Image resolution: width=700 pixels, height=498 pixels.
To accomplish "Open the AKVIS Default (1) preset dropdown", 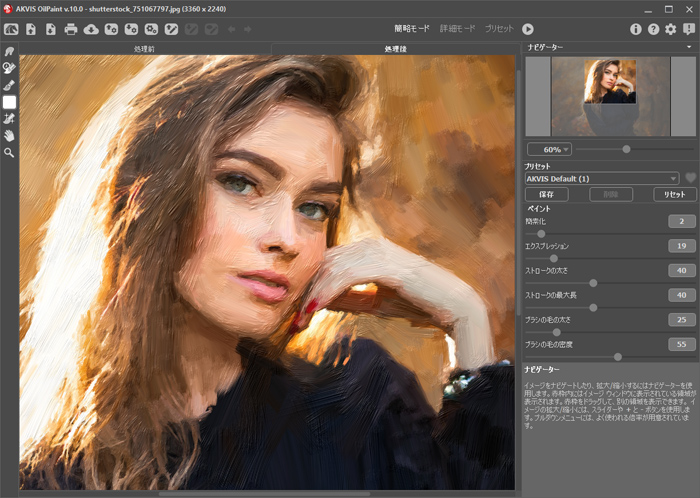I will click(602, 178).
